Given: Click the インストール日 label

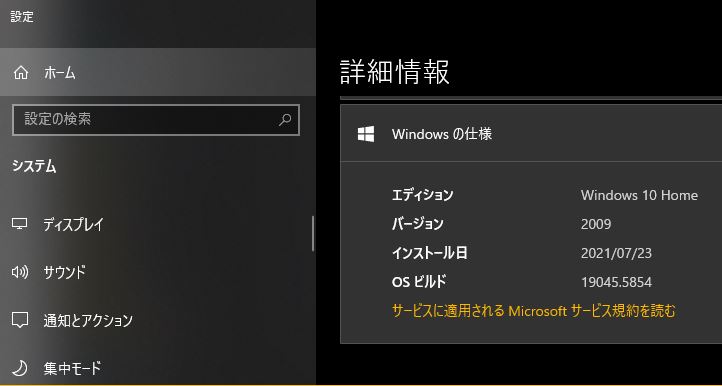Looking at the screenshot, I should click(x=430, y=253).
